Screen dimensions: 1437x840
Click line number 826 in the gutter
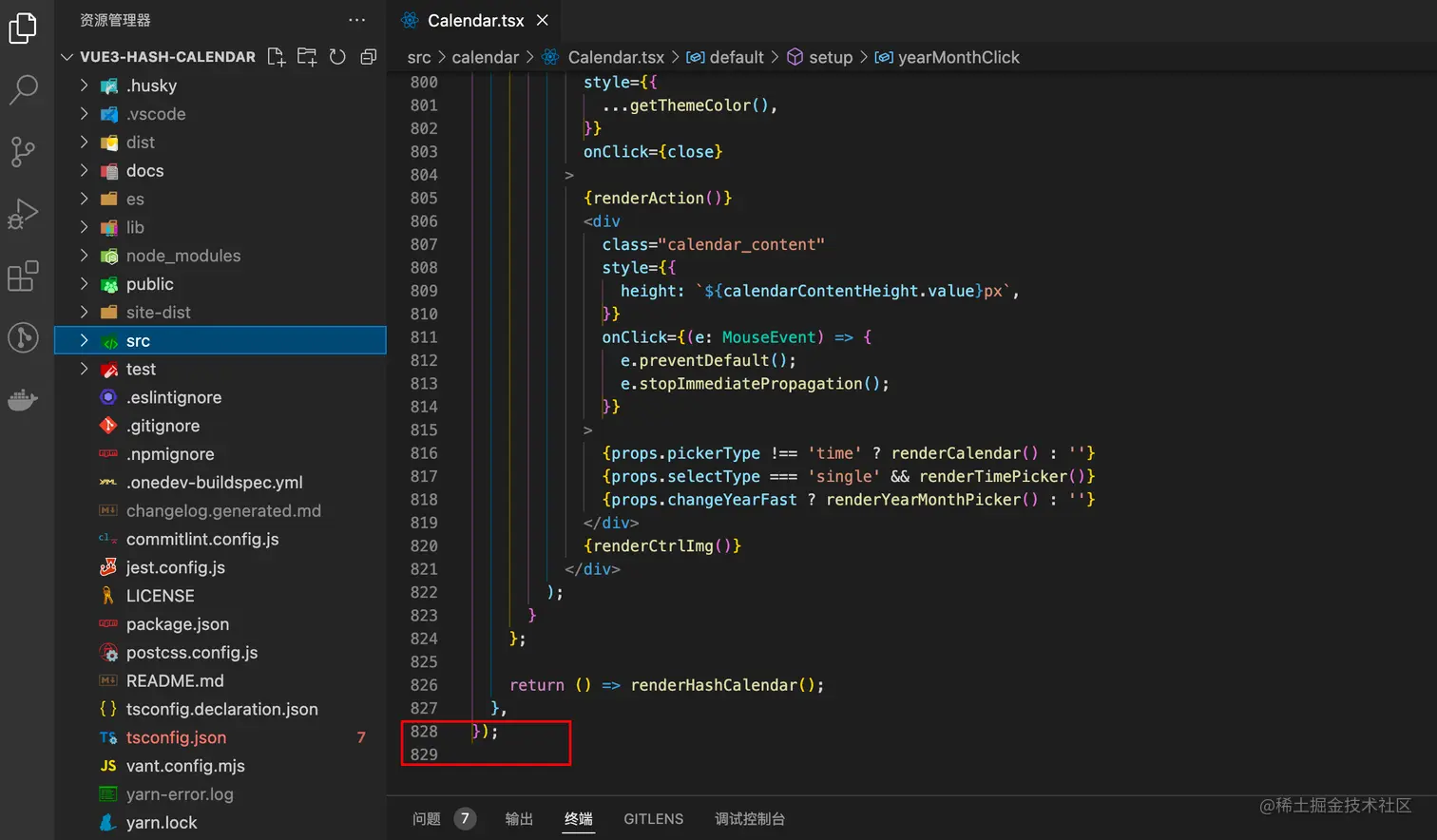click(x=424, y=685)
